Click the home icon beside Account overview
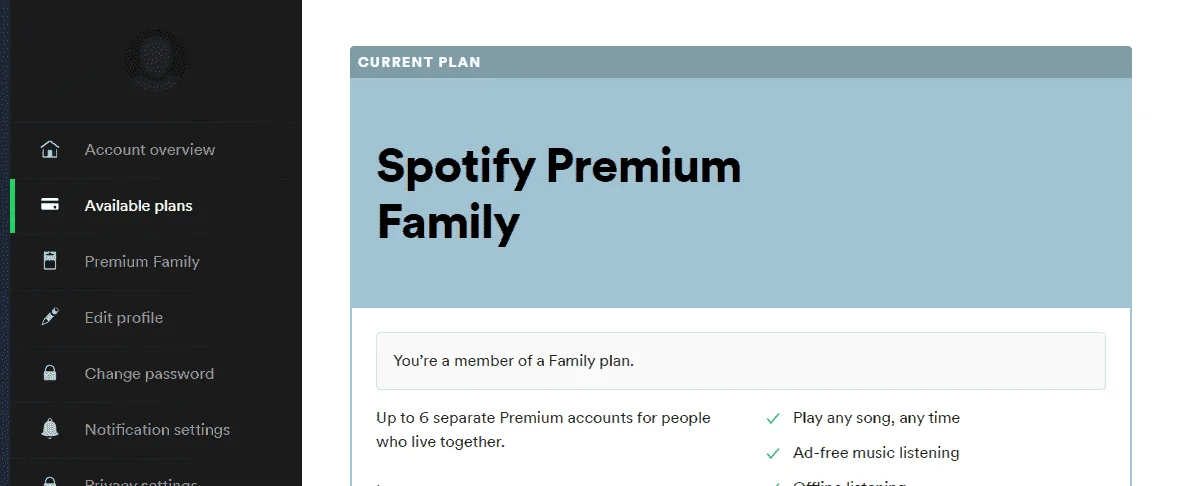This screenshot has width=1178, height=486. coord(50,149)
